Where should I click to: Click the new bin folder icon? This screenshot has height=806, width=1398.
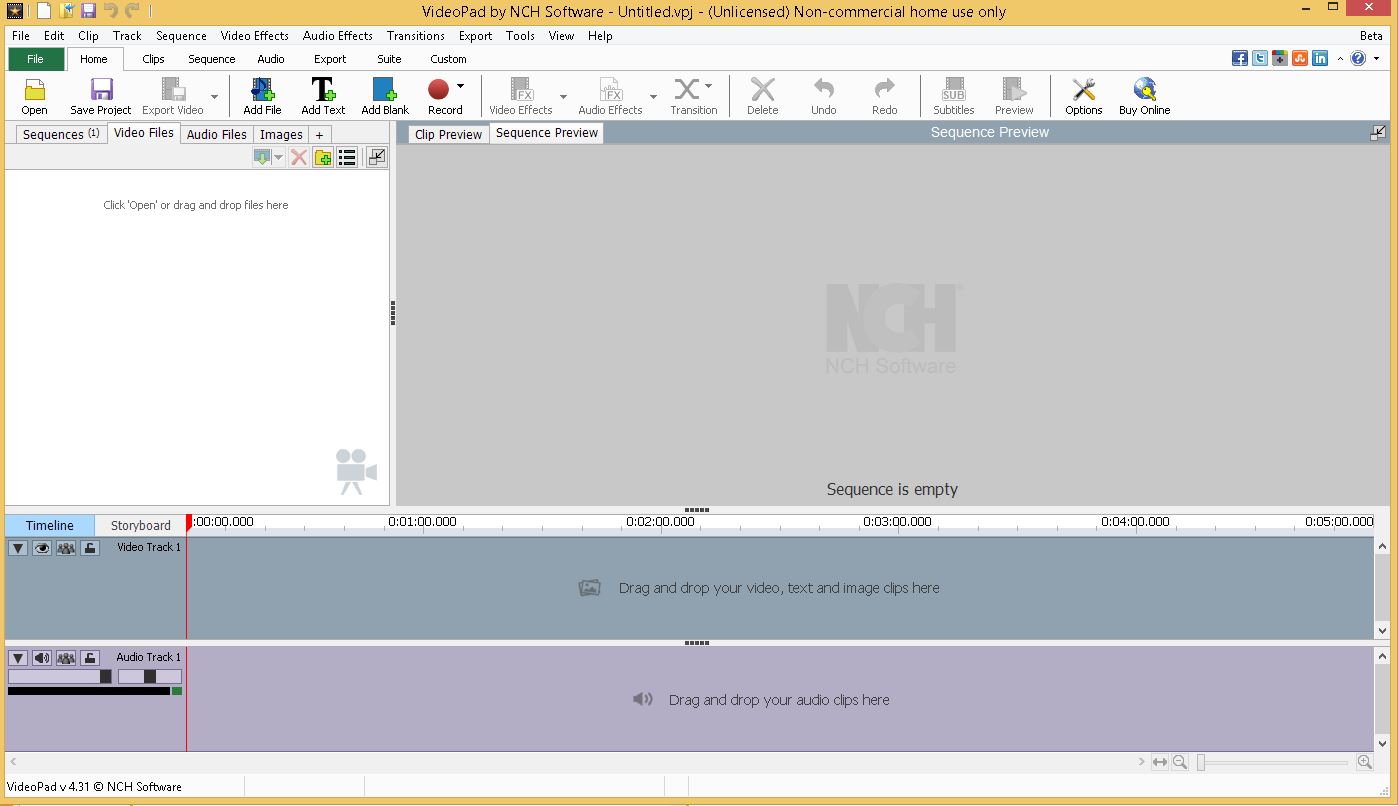pos(322,157)
